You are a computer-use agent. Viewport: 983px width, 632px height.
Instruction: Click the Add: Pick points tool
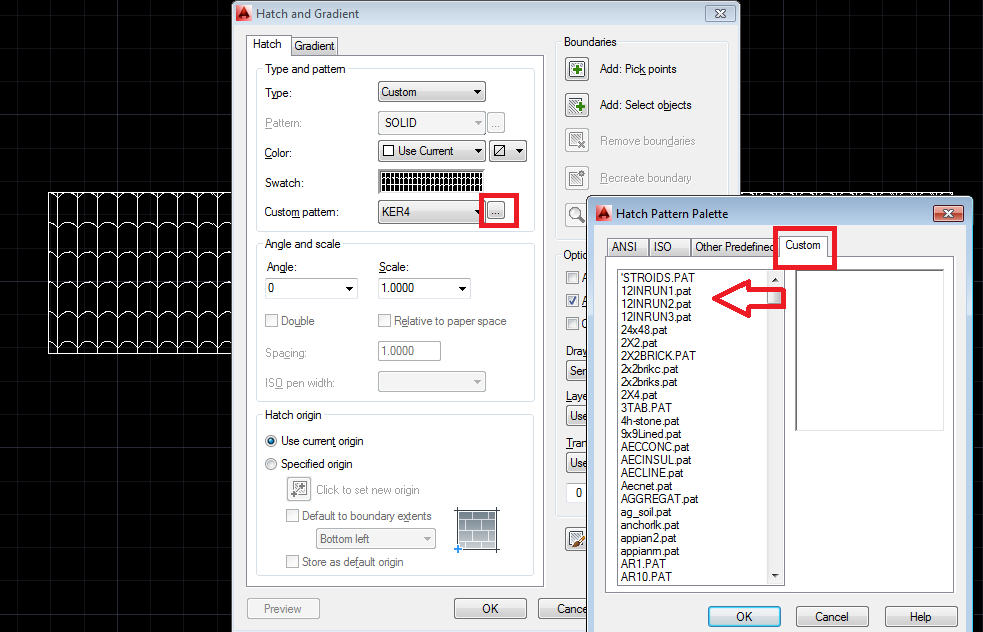coord(577,69)
